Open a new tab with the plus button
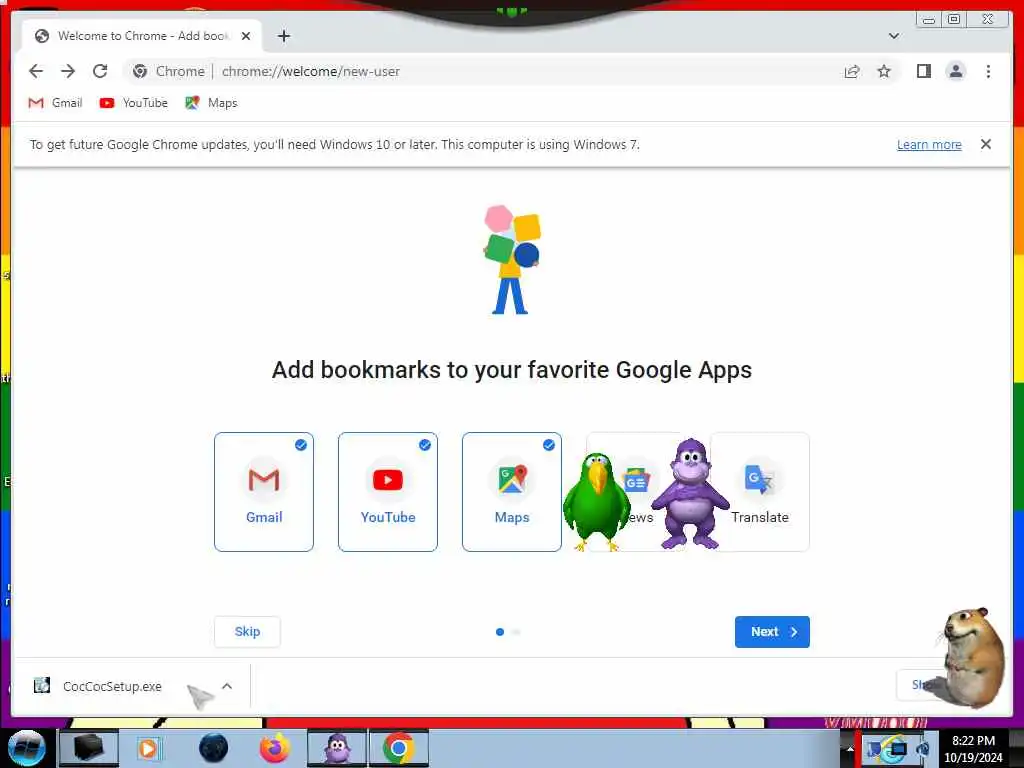1024x768 pixels. coord(283,36)
